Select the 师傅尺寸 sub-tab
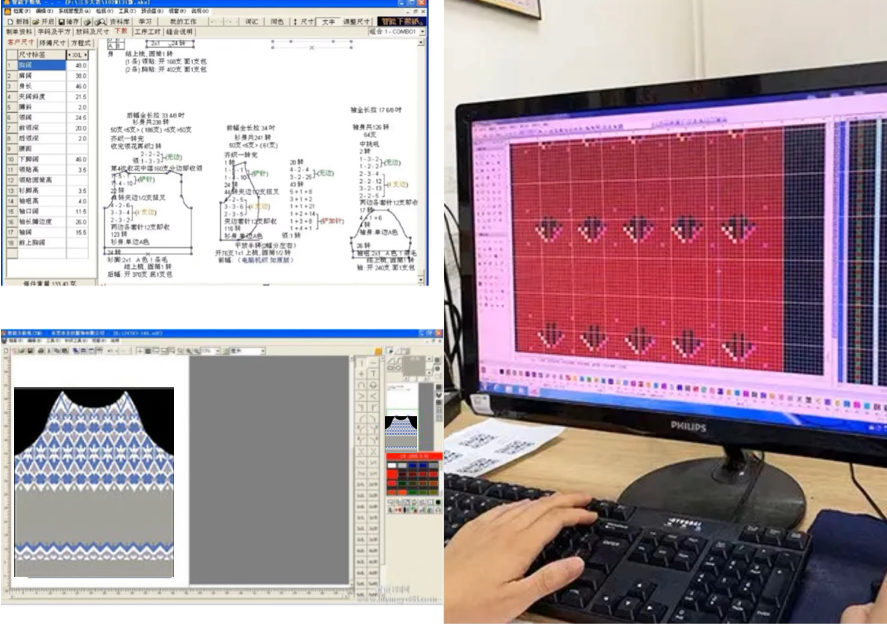887x624 pixels. pyautogui.click(x=52, y=42)
